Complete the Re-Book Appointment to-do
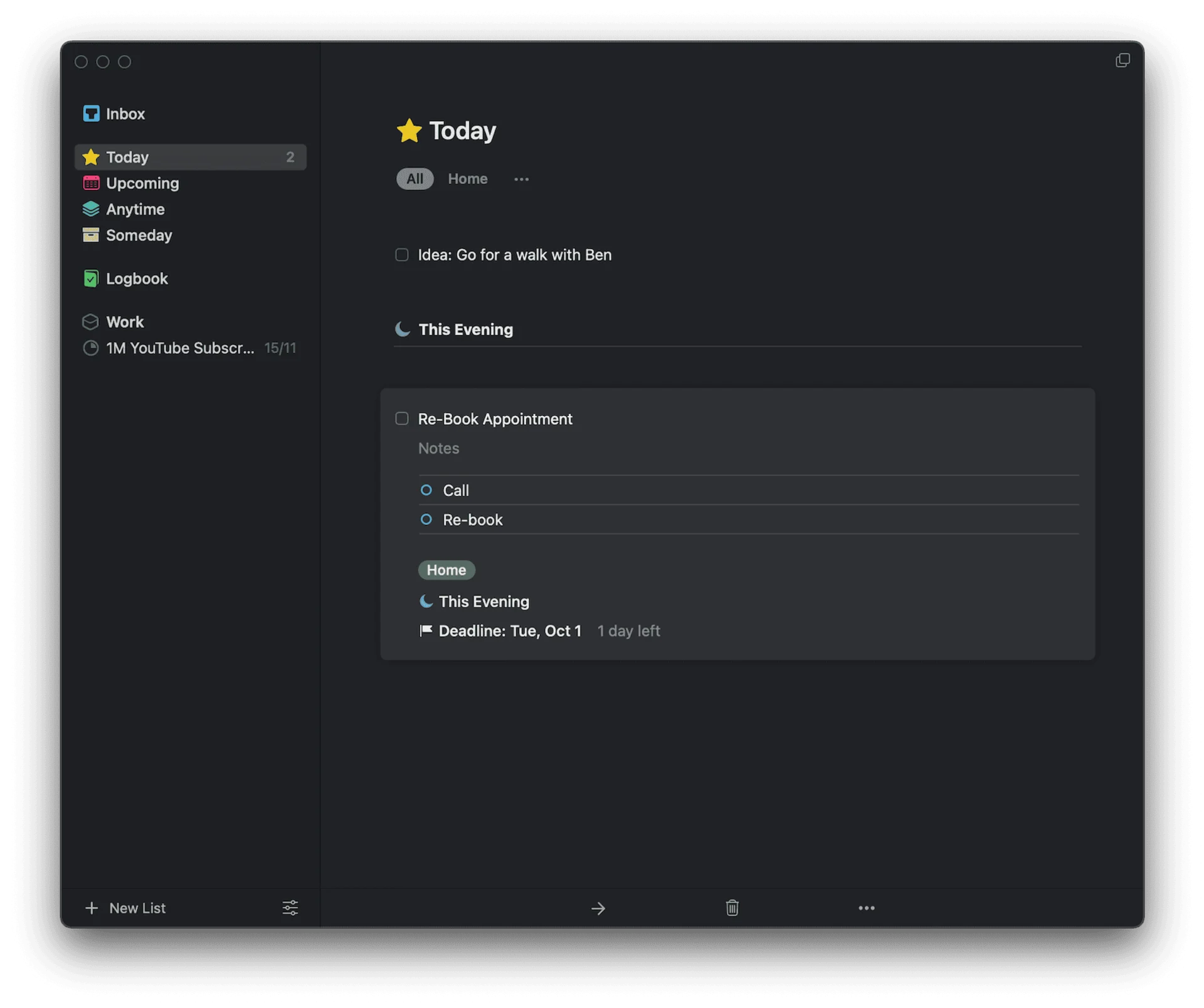The image size is (1204, 1008). click(x=402, y=418)
